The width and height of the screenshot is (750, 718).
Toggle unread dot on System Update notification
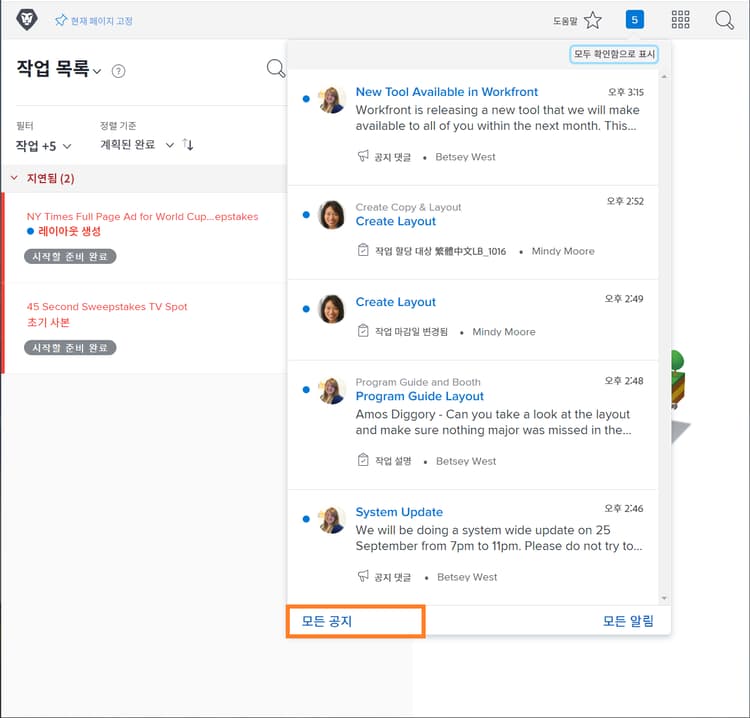306,519
